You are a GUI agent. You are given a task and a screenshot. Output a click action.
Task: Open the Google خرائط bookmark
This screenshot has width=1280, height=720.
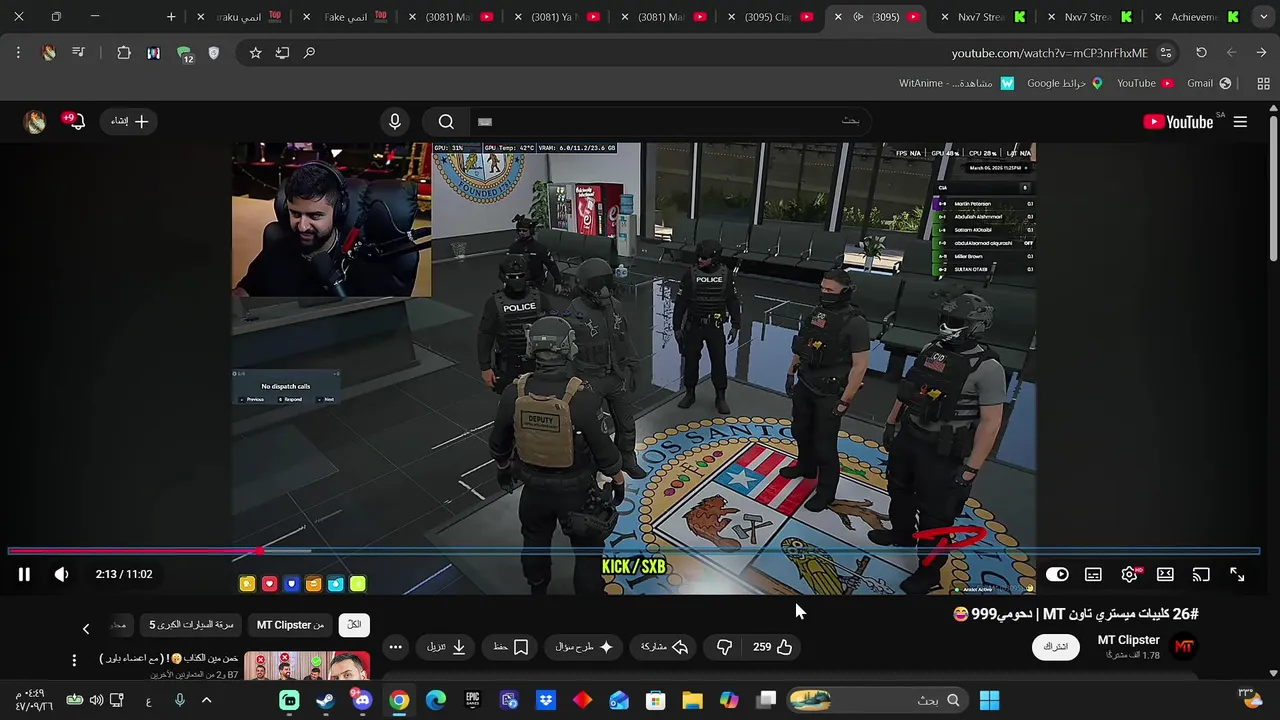(1065, 83)
